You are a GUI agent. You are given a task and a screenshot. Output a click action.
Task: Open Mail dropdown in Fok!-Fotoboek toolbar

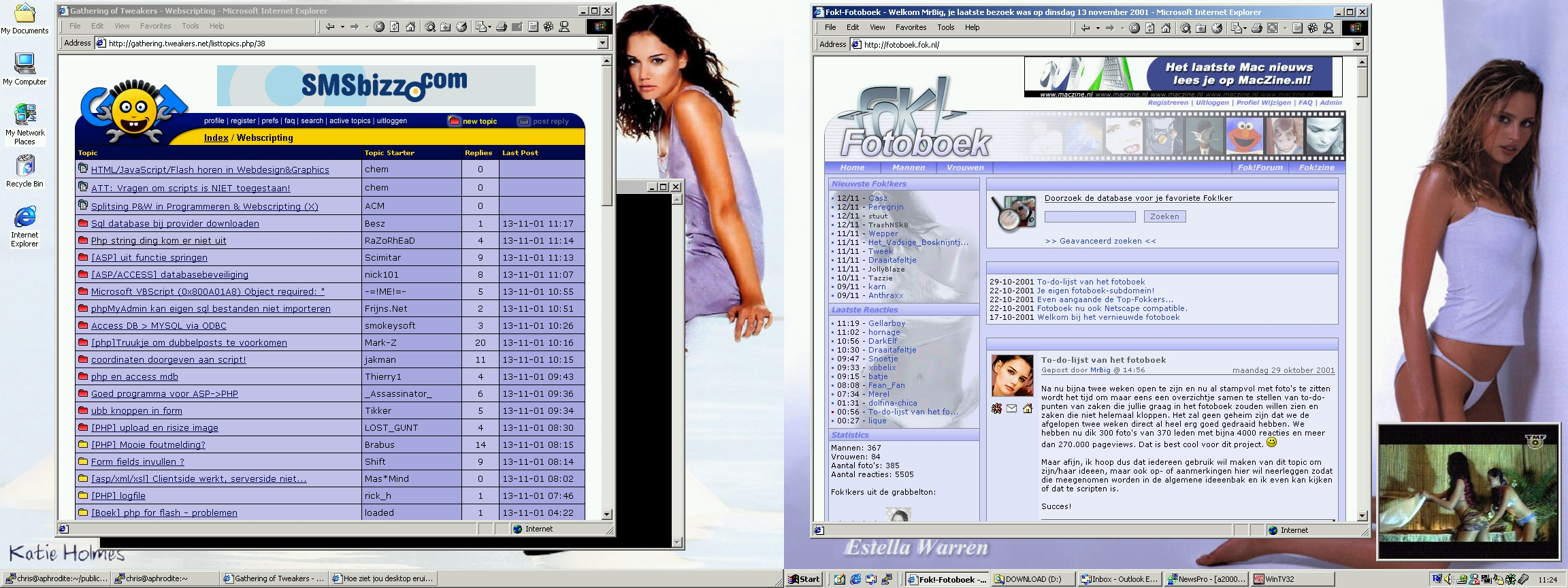pyautogui.click(x=1245, y=29)
